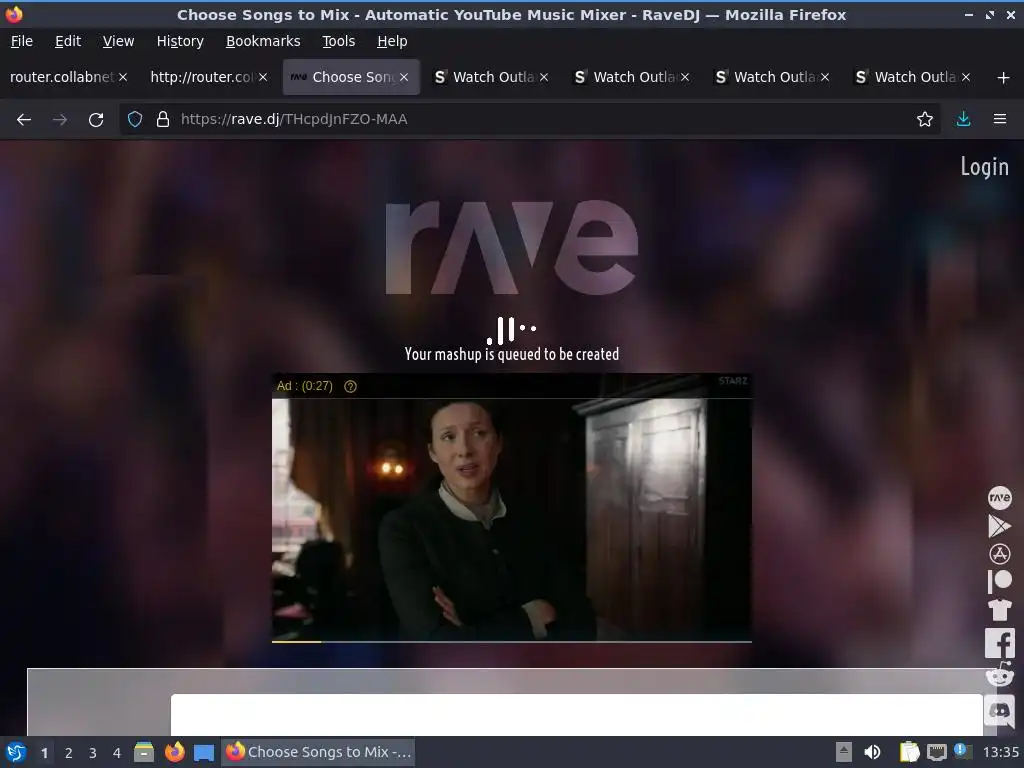Select Choose Songs to Mix taskbar window
The width and height of the screenshot is (1024, 768).
(x=319, y=752)
